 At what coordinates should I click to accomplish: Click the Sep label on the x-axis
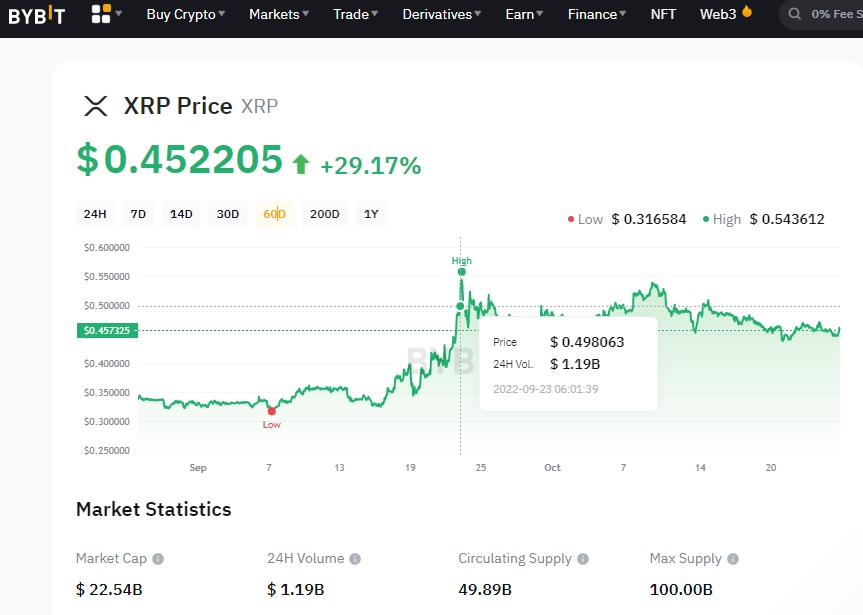(x=198, y=467)
